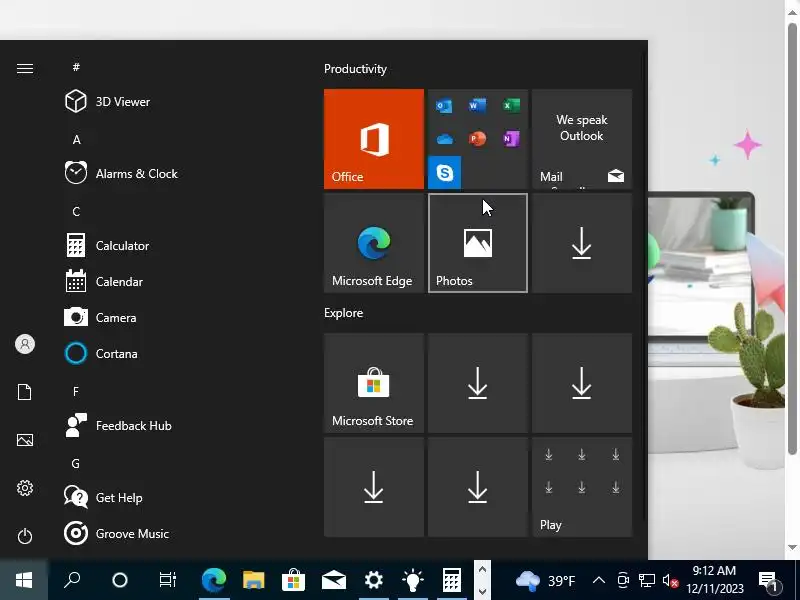Screen dimensions: 800x600
Task: Open Task View on taskbar
Action: click(x=167, y=580)
